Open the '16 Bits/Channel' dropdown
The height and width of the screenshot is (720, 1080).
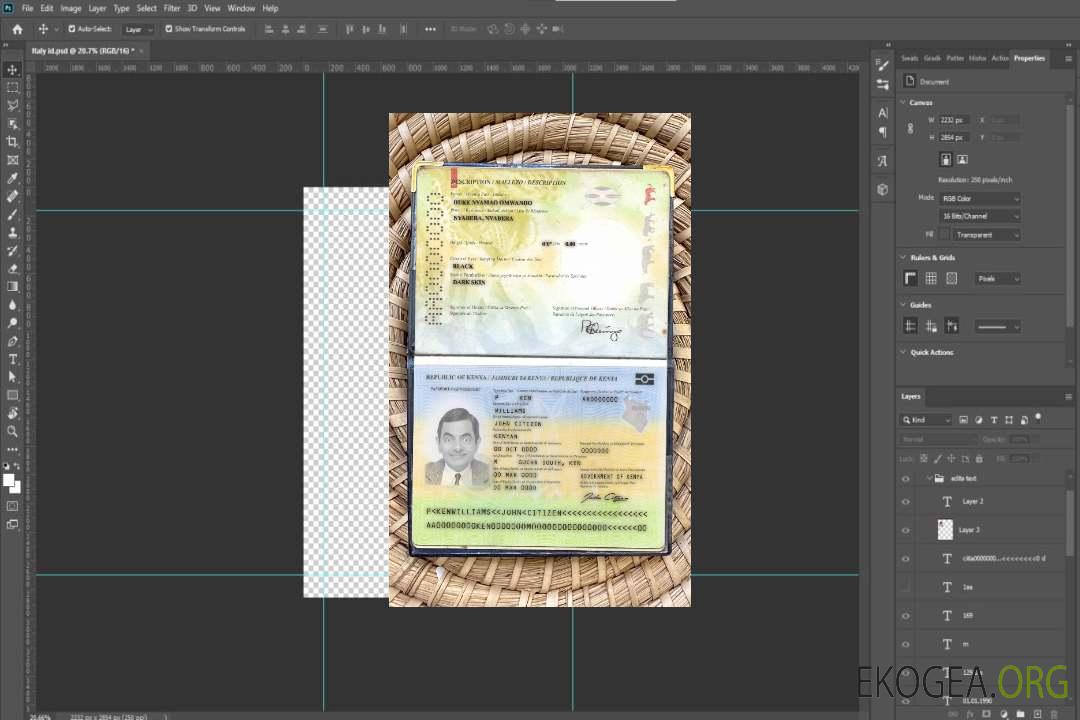(x=979, y=216)
